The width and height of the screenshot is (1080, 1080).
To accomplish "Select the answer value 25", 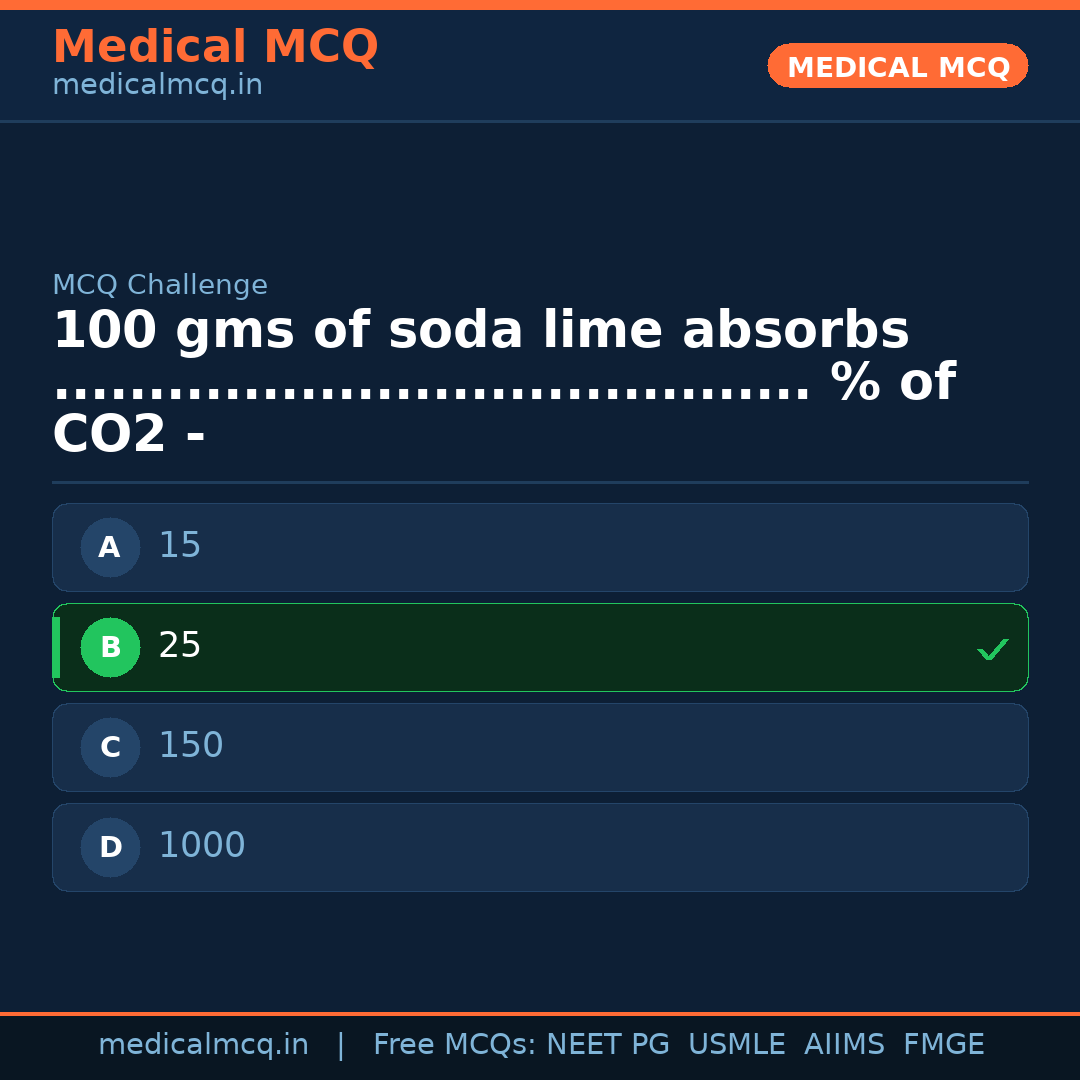I will click(180, 646).
